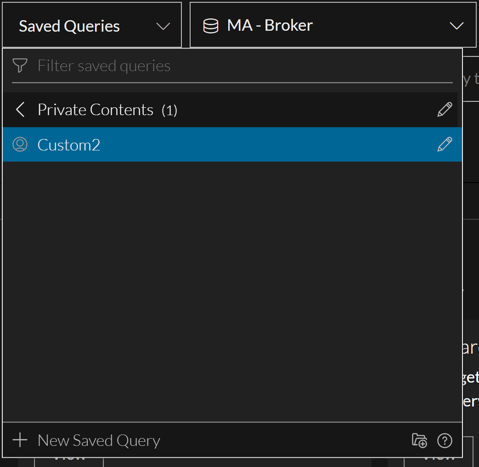Select the MA - Broker service name
479x467 pixels.
point(270,26)
